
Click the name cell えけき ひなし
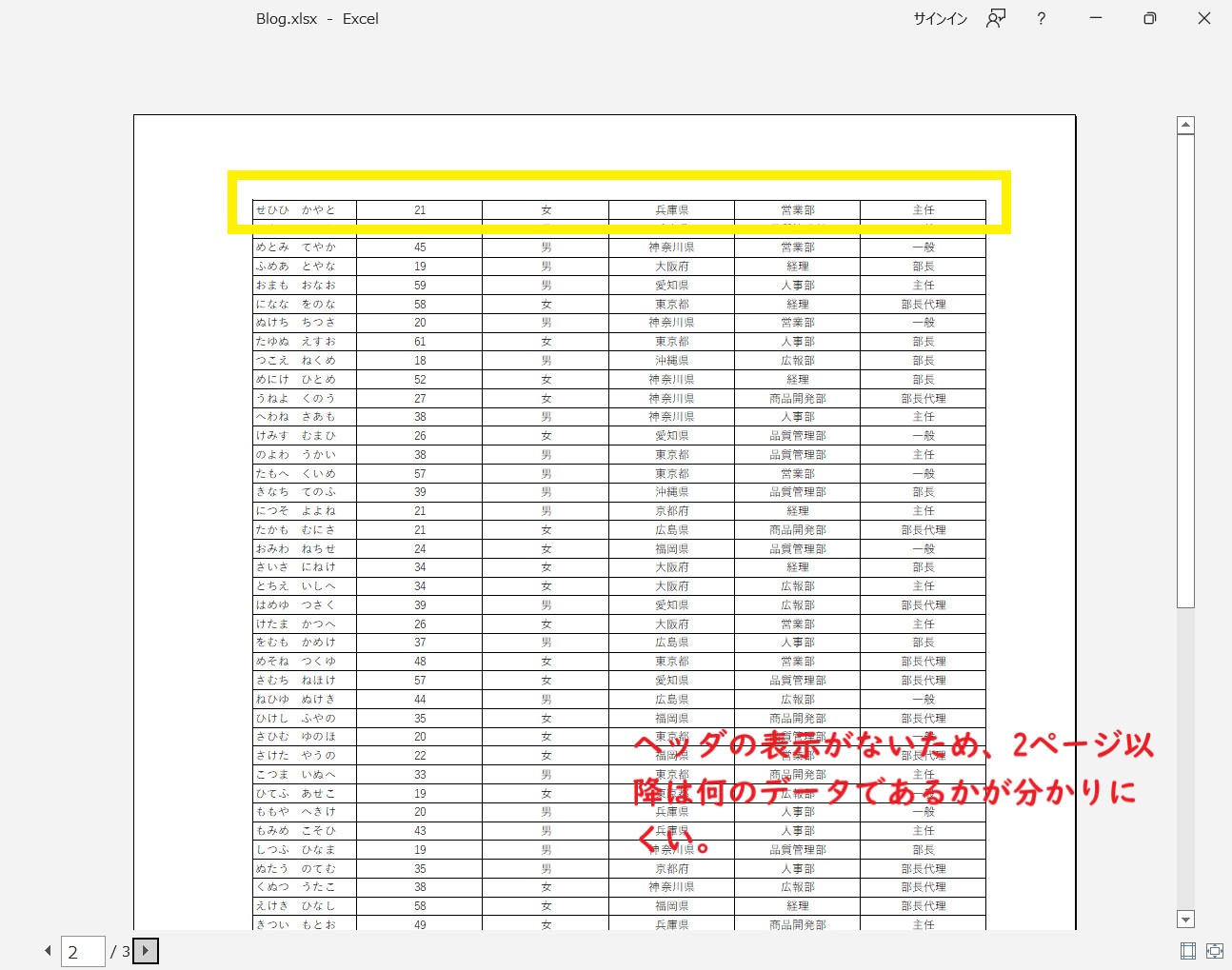[x=305, y=906]
